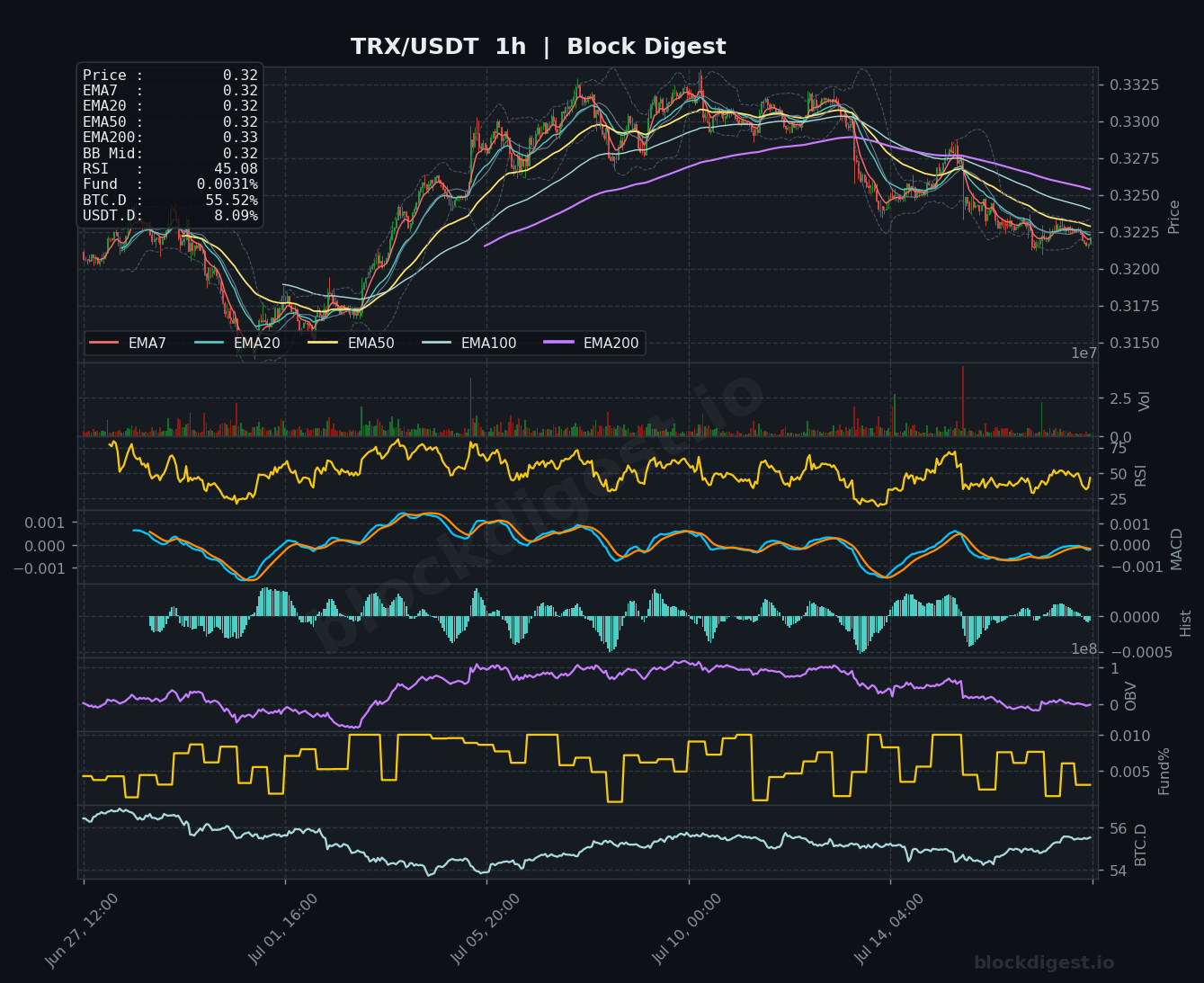Click the RSI axis label
1204x983 pixels.
pos(1141,474)
